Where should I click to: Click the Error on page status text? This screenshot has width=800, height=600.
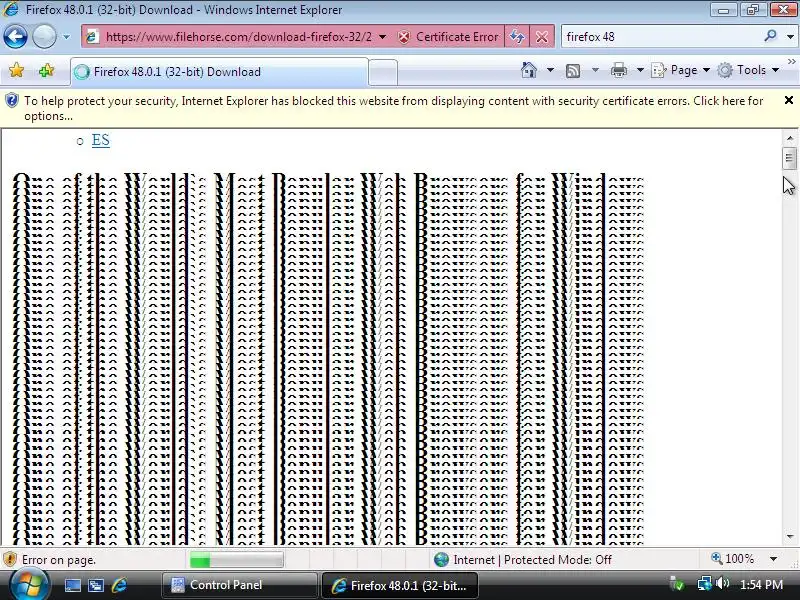point(59,560)
